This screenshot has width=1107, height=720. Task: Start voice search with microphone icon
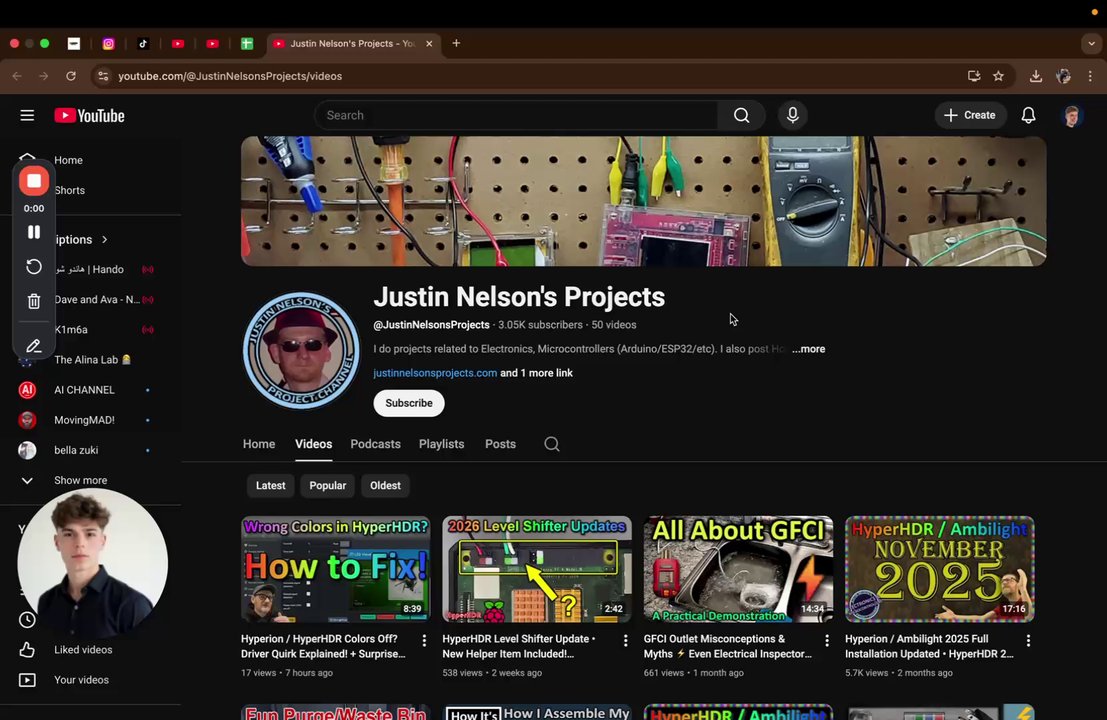793,115
